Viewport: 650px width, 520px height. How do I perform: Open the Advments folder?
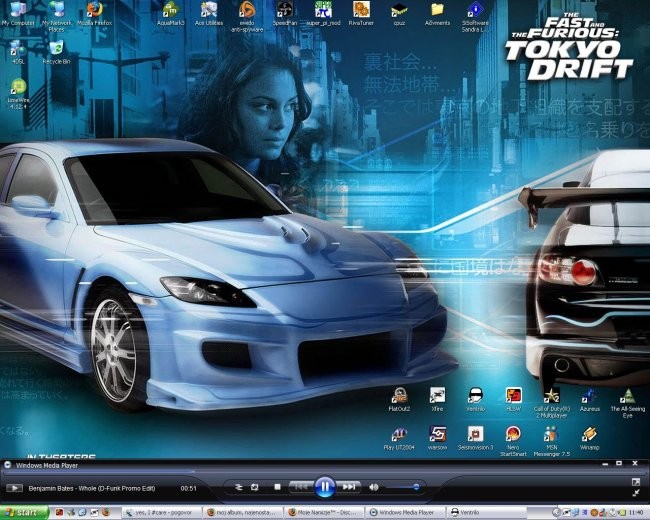click(x=437, y=14)
